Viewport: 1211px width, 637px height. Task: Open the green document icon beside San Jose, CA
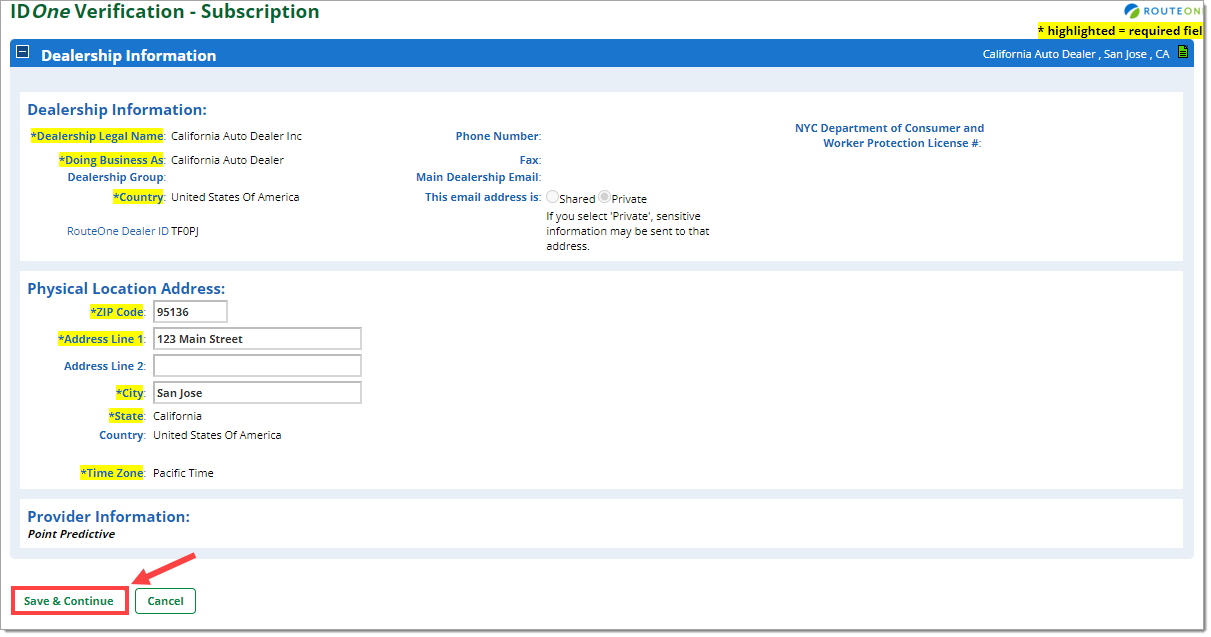1183,53
